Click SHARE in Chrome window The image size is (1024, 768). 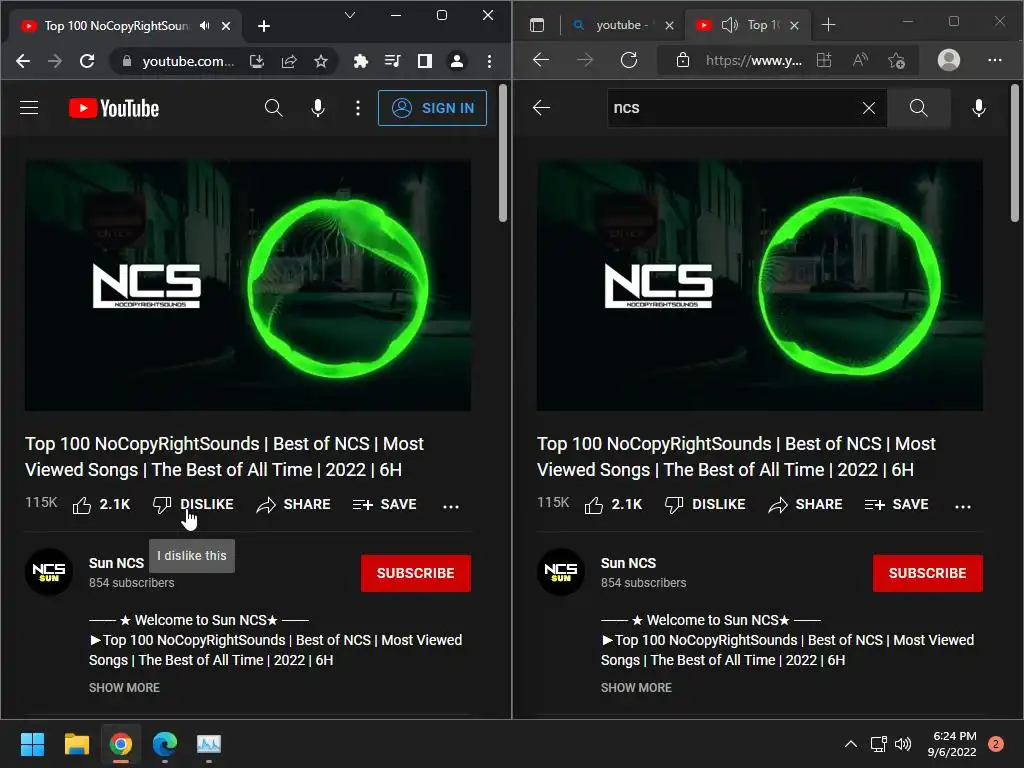293,504
